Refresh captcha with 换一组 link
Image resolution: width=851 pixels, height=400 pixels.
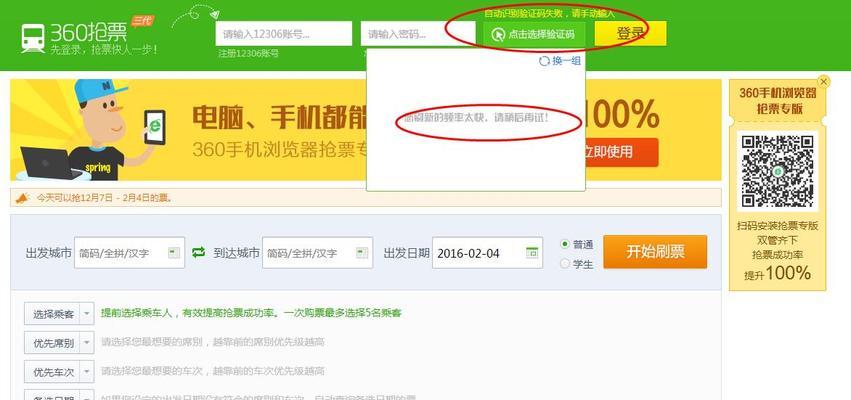coord(566,61)
